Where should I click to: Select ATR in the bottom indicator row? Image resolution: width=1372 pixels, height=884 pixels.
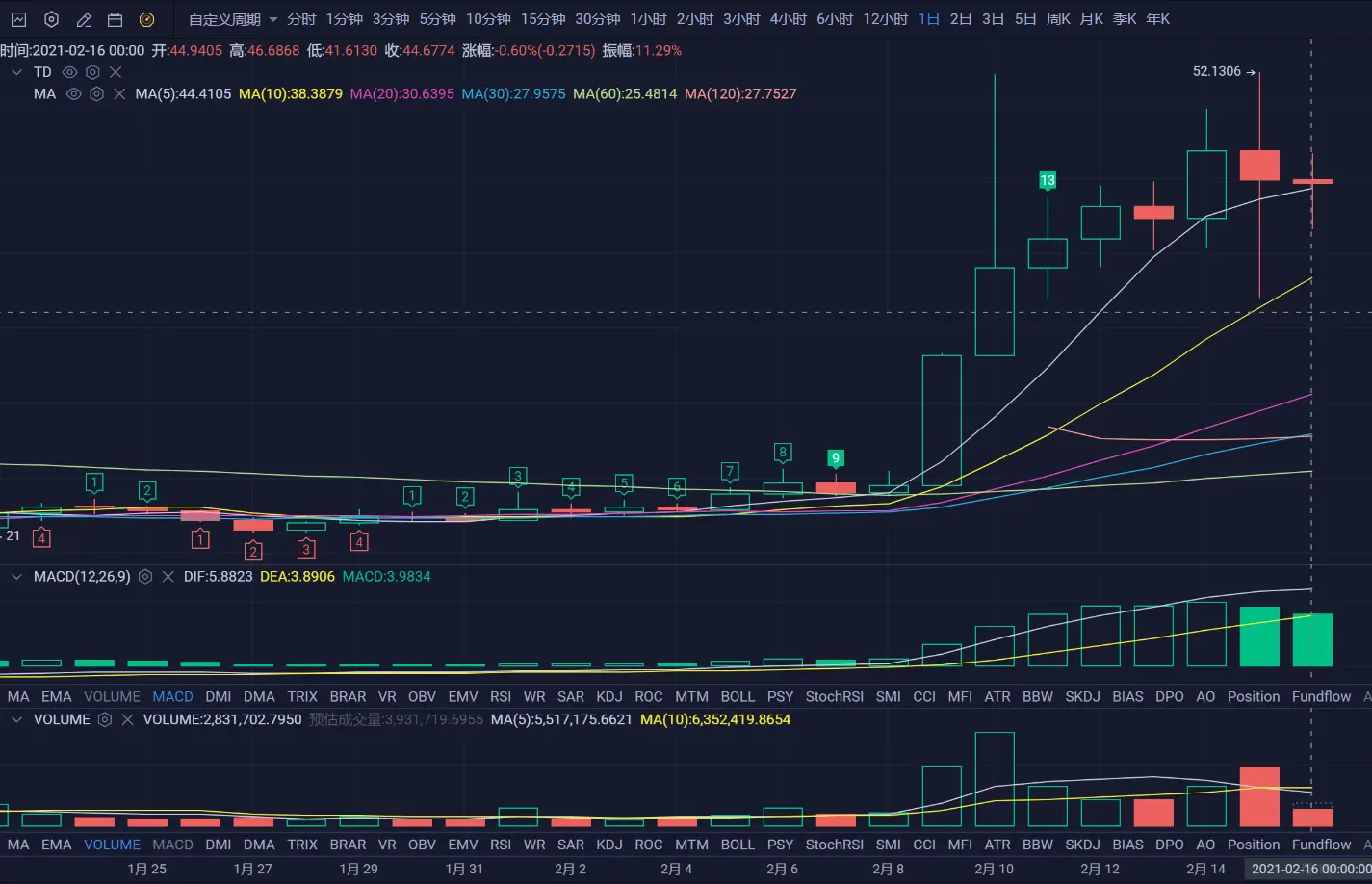click(x=997, y=845)
